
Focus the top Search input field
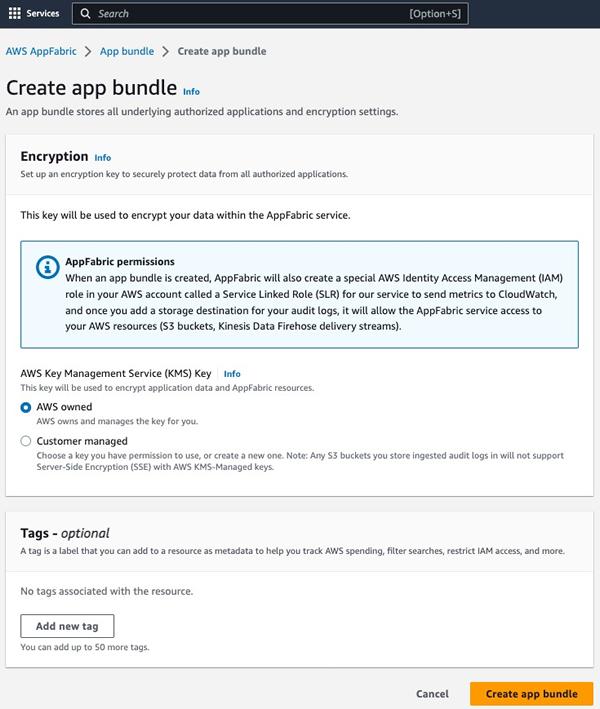click(250, 14)
